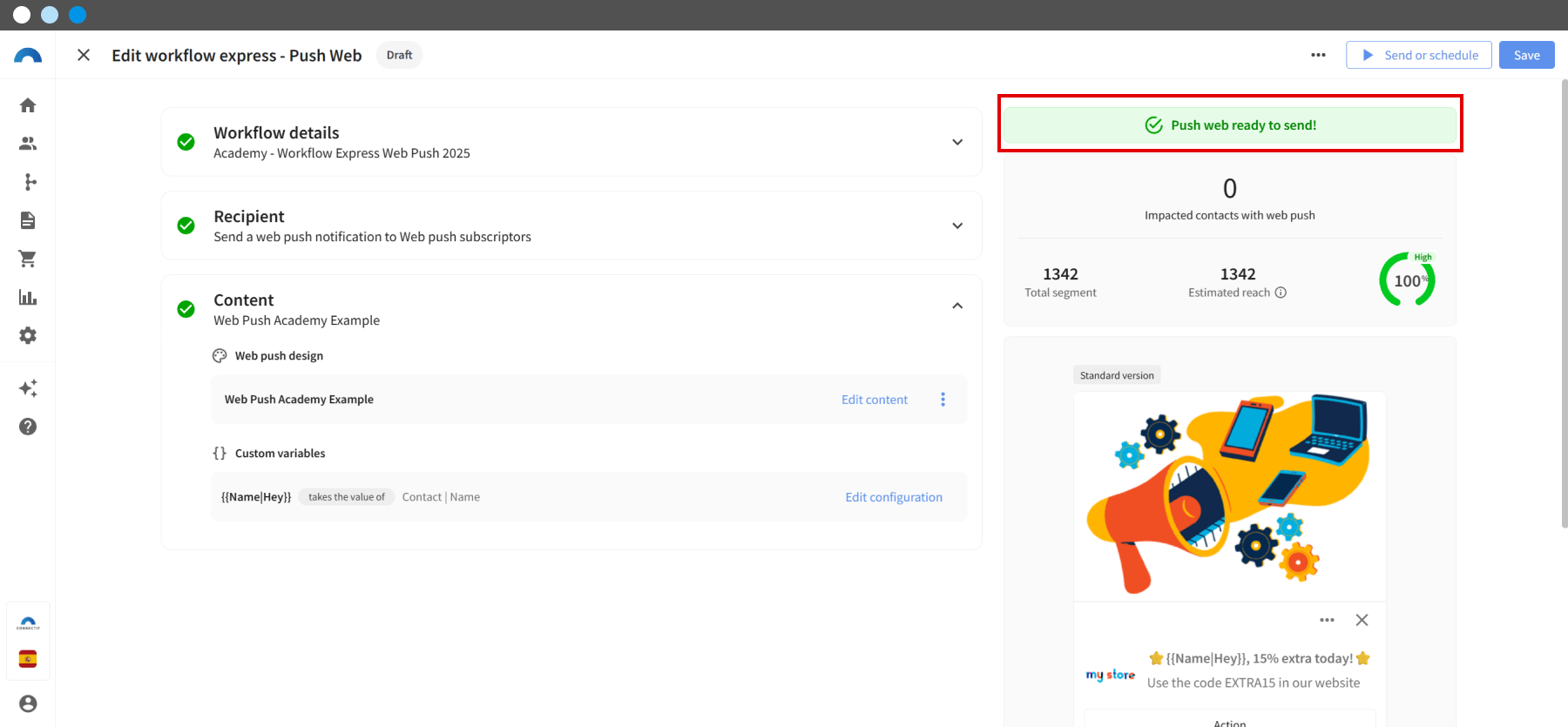Click the three-dot menu in push preview
The height and width of the screenshot is (727, 1568).
click(x=1327, y=620)
